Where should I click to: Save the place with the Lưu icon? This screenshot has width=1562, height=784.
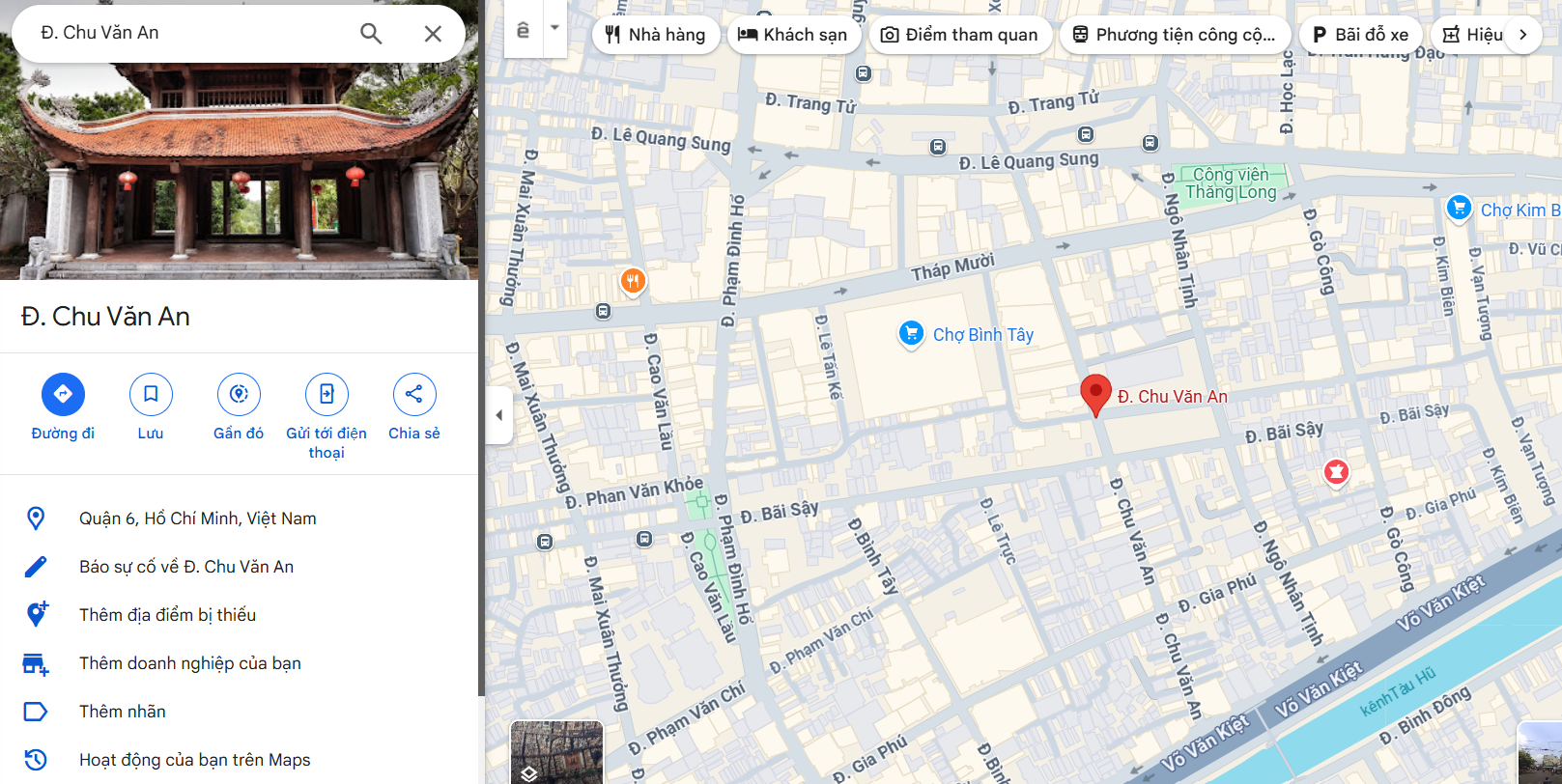(151, 394)
